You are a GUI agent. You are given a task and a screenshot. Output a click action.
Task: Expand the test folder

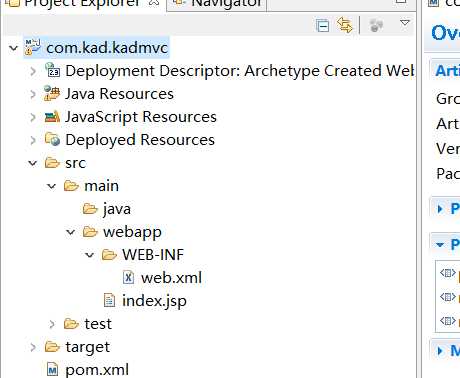(x=52, y=324)
